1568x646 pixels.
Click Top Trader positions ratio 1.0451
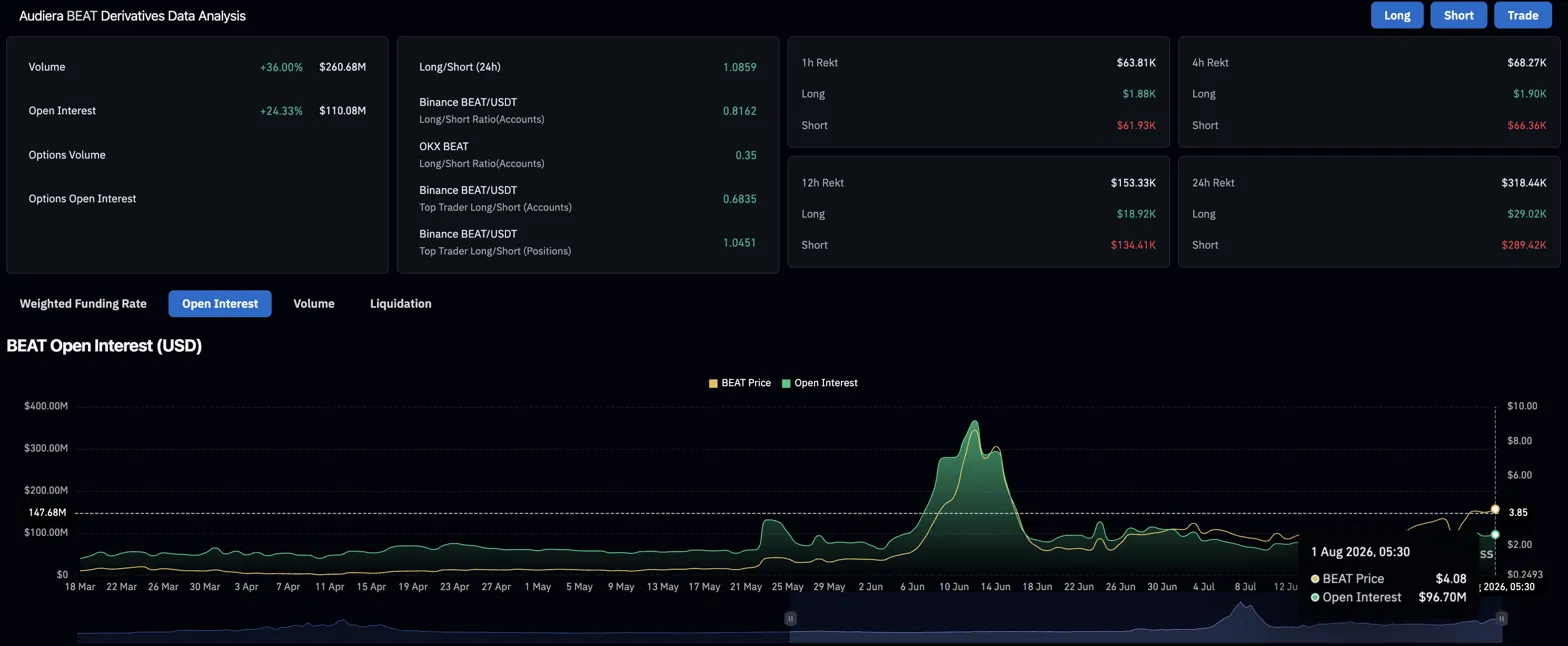click(740, 243)
